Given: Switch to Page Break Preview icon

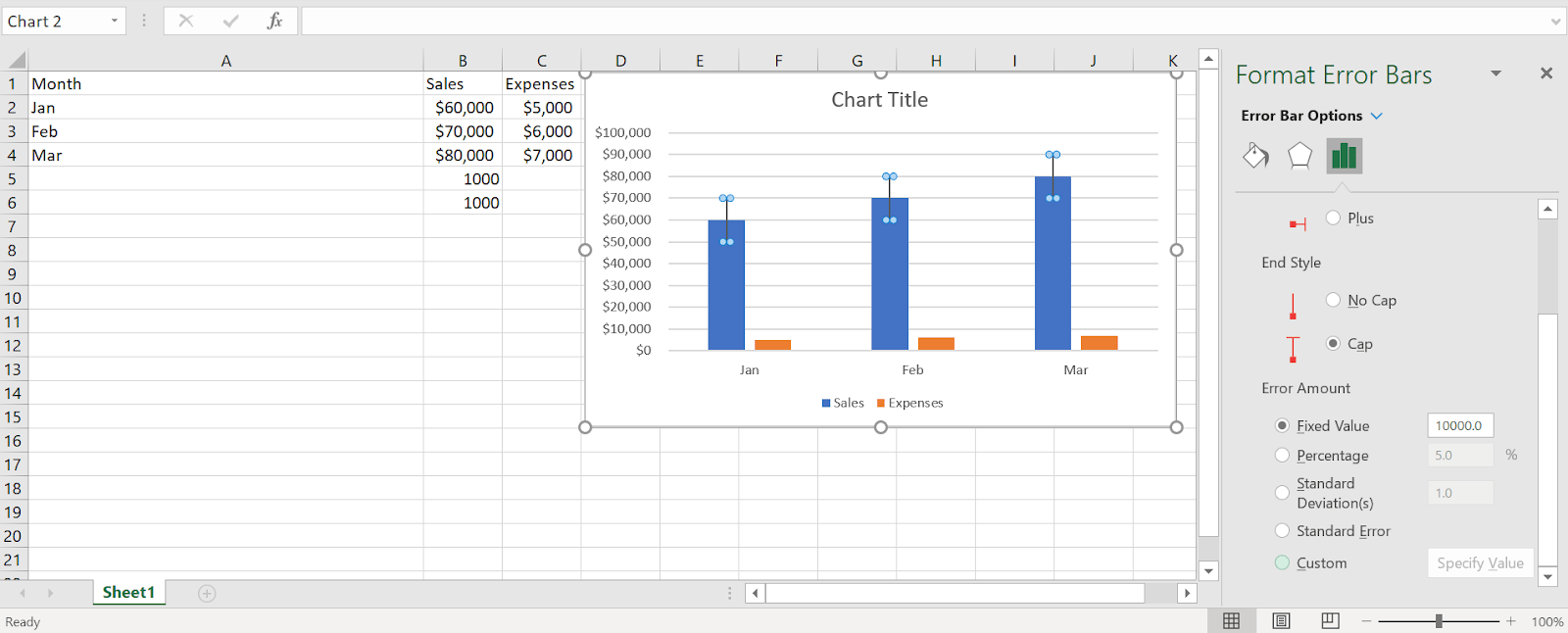Looking at the screenshot, I should point(1330,620).
